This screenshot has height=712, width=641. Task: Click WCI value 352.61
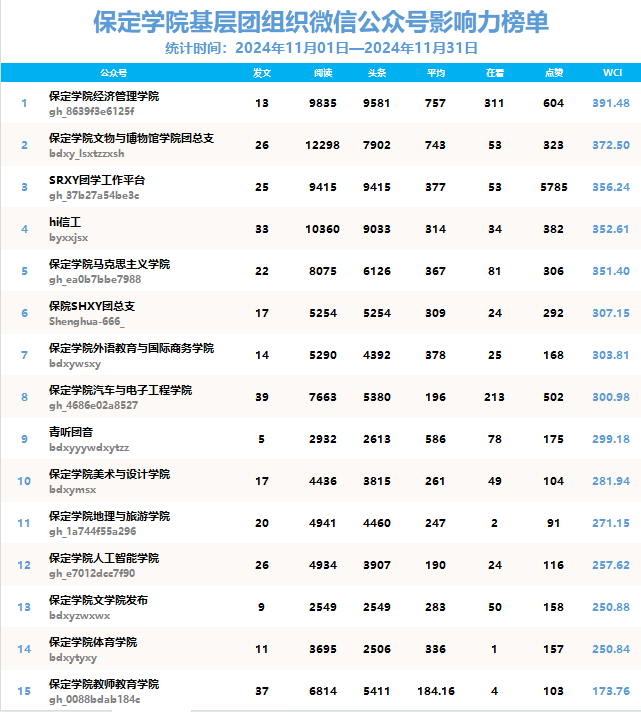[x=611, y=229]
